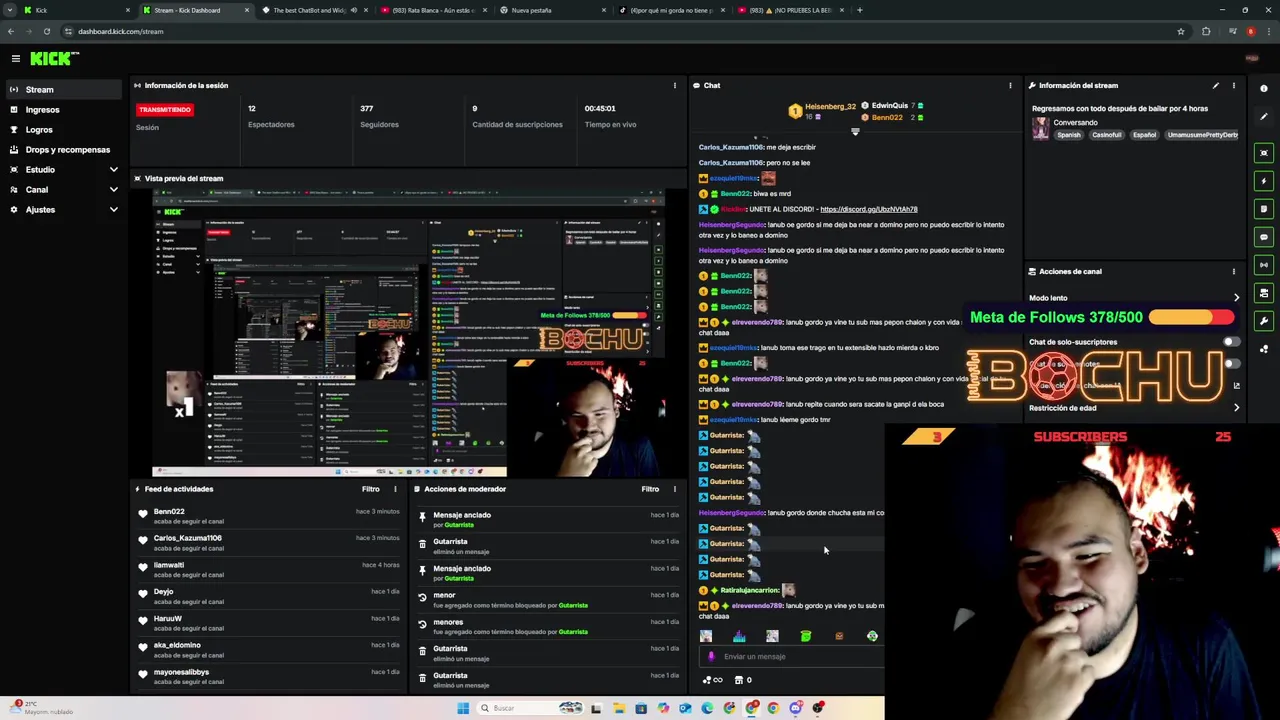The height and width of the screenshot is (720, 1280).
Task: Click the purple microphone icon in chat input
Action: pyautogui.click(x=711, y=657)
